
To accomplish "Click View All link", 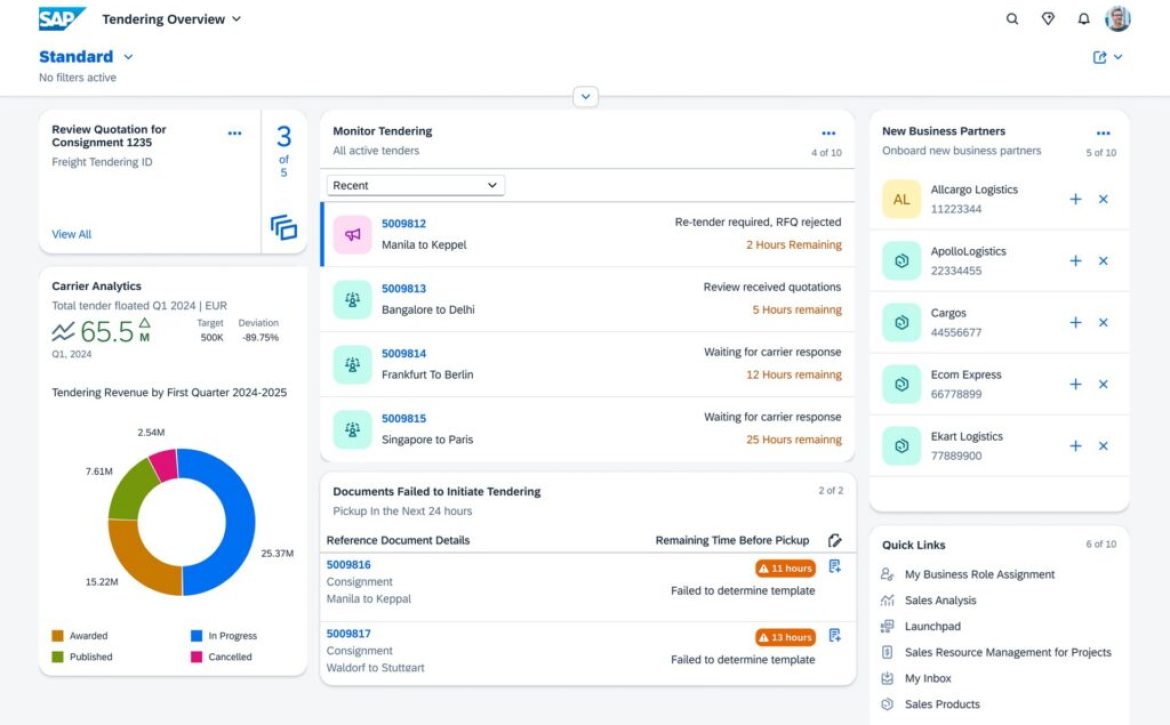I will click(x=71, y=234).
